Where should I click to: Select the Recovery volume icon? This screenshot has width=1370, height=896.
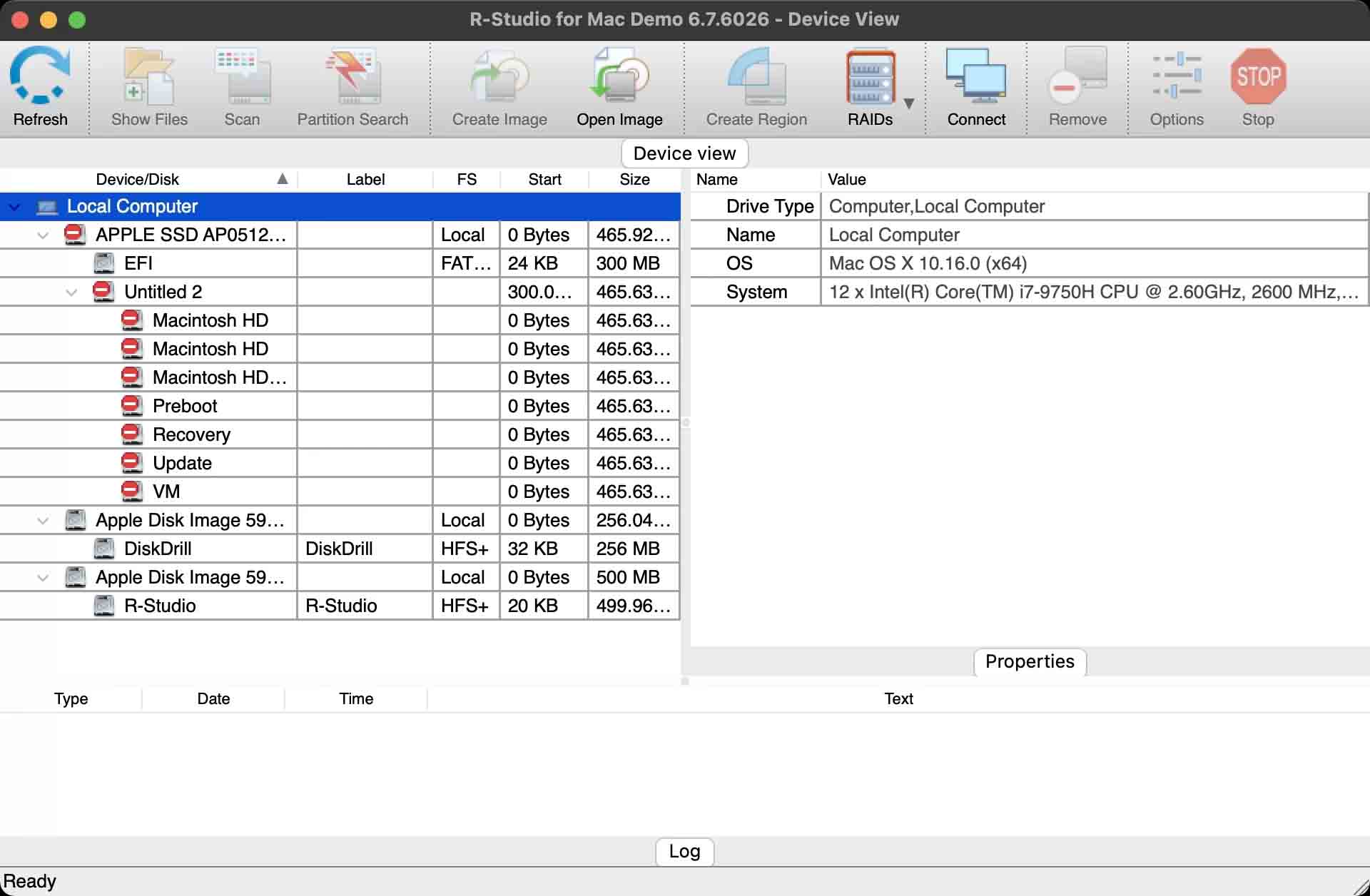tap(132, 434)
